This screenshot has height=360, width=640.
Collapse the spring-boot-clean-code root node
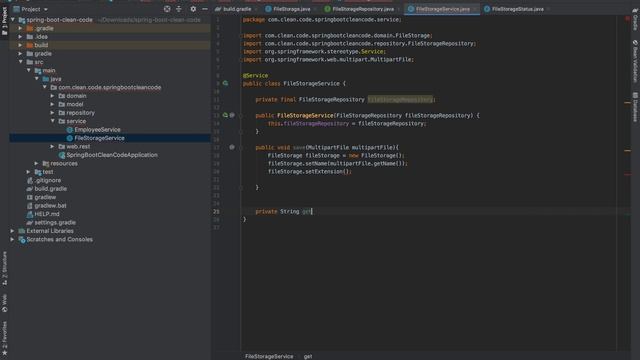pos(13,20)
